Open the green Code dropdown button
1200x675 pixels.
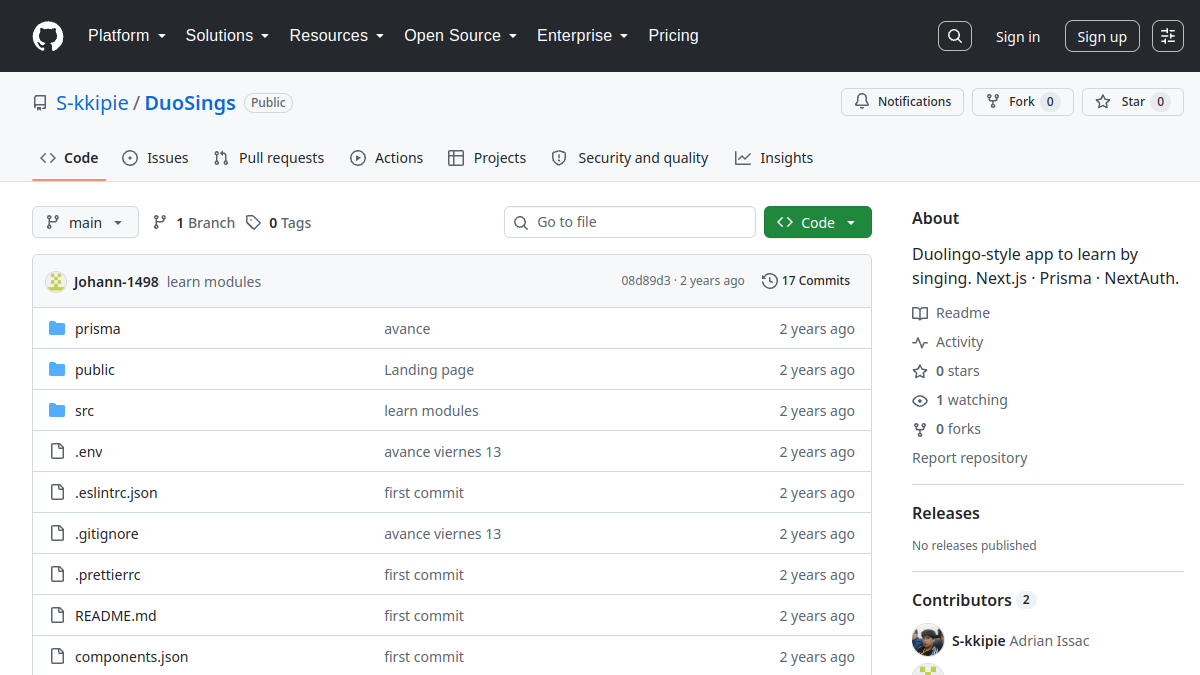[818, 222]
